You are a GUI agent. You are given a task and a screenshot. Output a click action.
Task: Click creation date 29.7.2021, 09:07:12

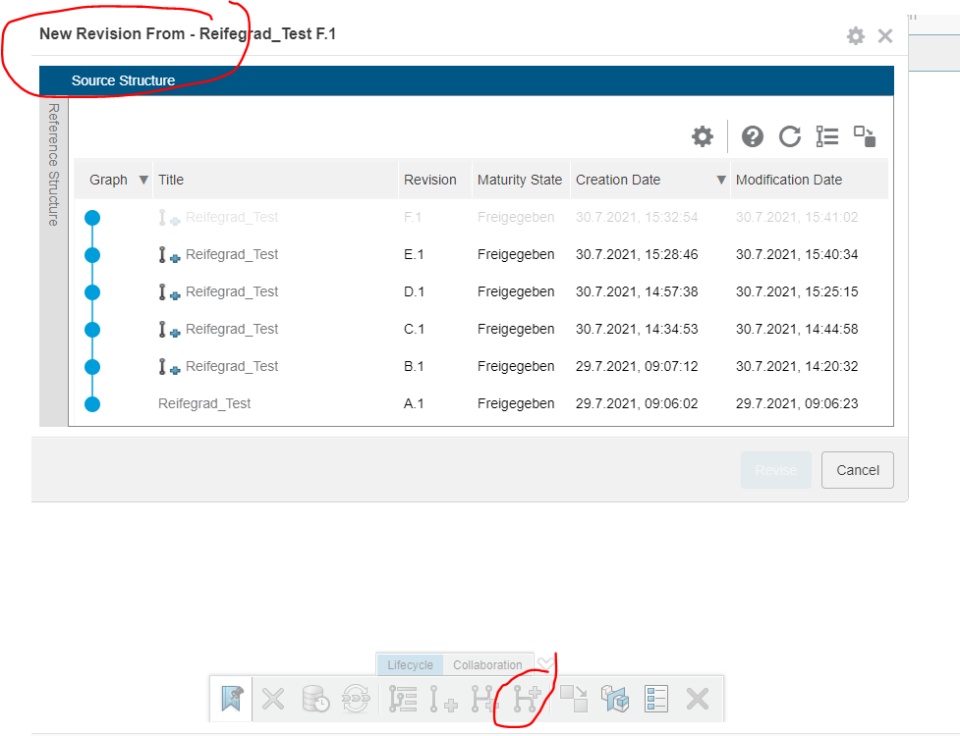[637, 367]
